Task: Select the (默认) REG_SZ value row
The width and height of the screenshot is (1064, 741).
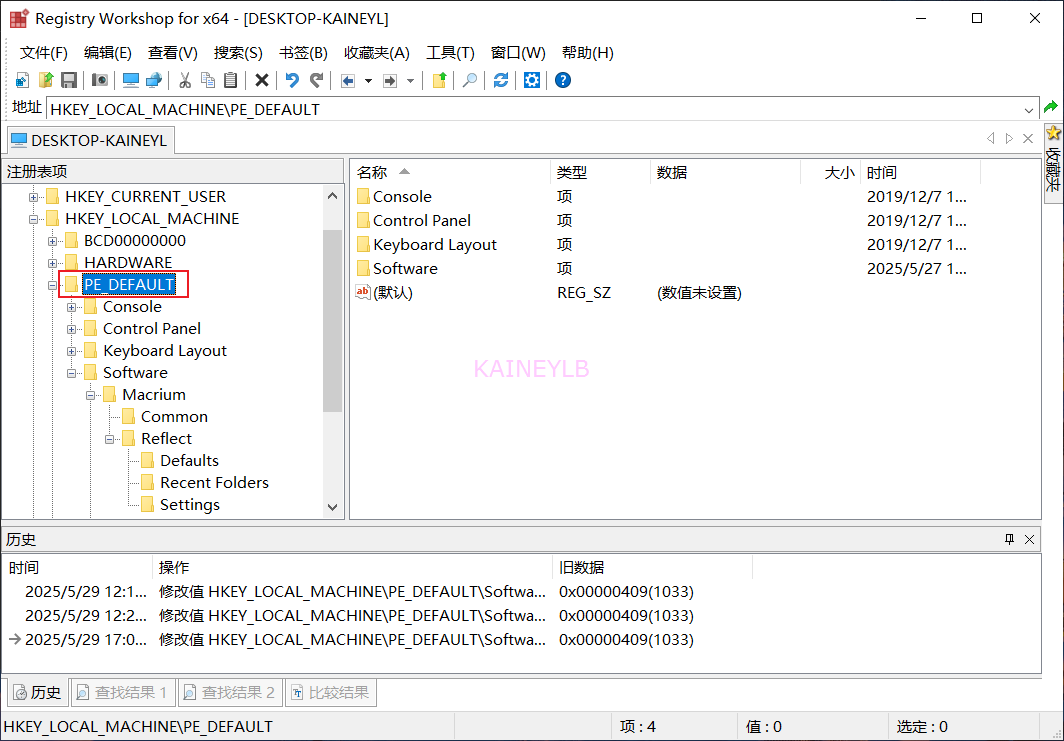Action: click(x=695, y=292)
